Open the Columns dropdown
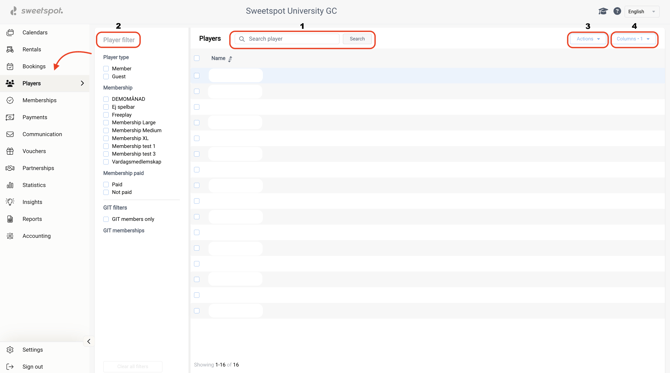The width and height of the screenshot is (670, 373). point(633,39)
